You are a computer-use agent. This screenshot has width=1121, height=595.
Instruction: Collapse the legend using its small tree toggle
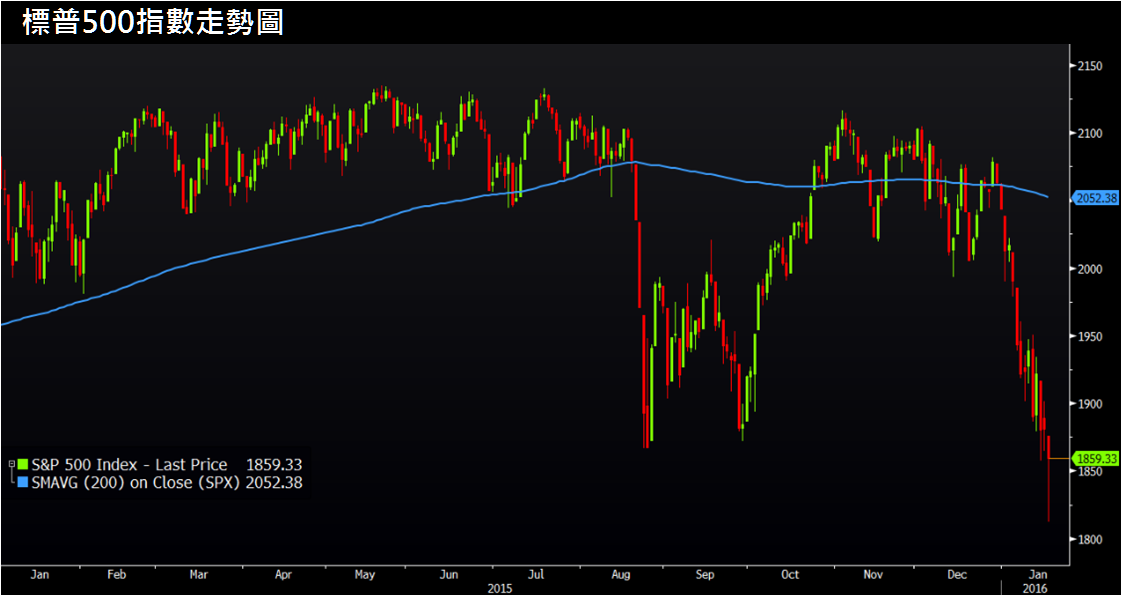[x=11, y=465]
